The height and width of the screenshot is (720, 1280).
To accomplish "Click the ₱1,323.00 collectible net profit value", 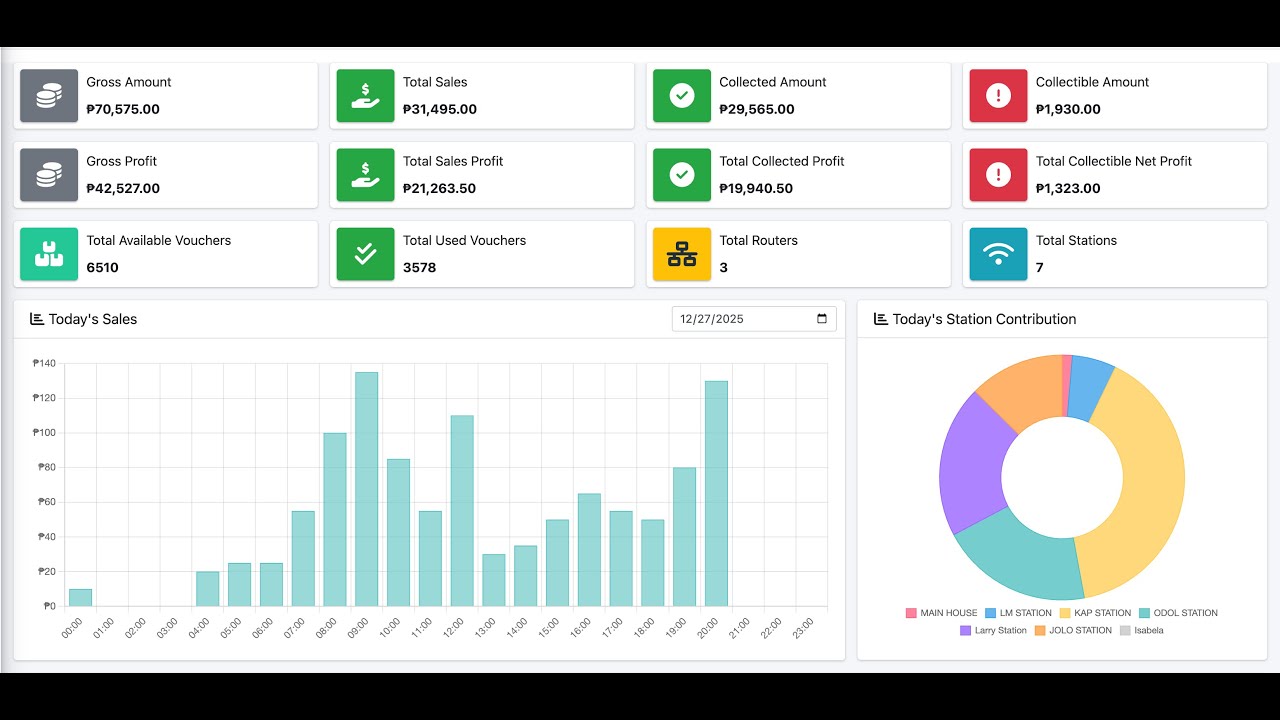I will tap(1068, 188).
